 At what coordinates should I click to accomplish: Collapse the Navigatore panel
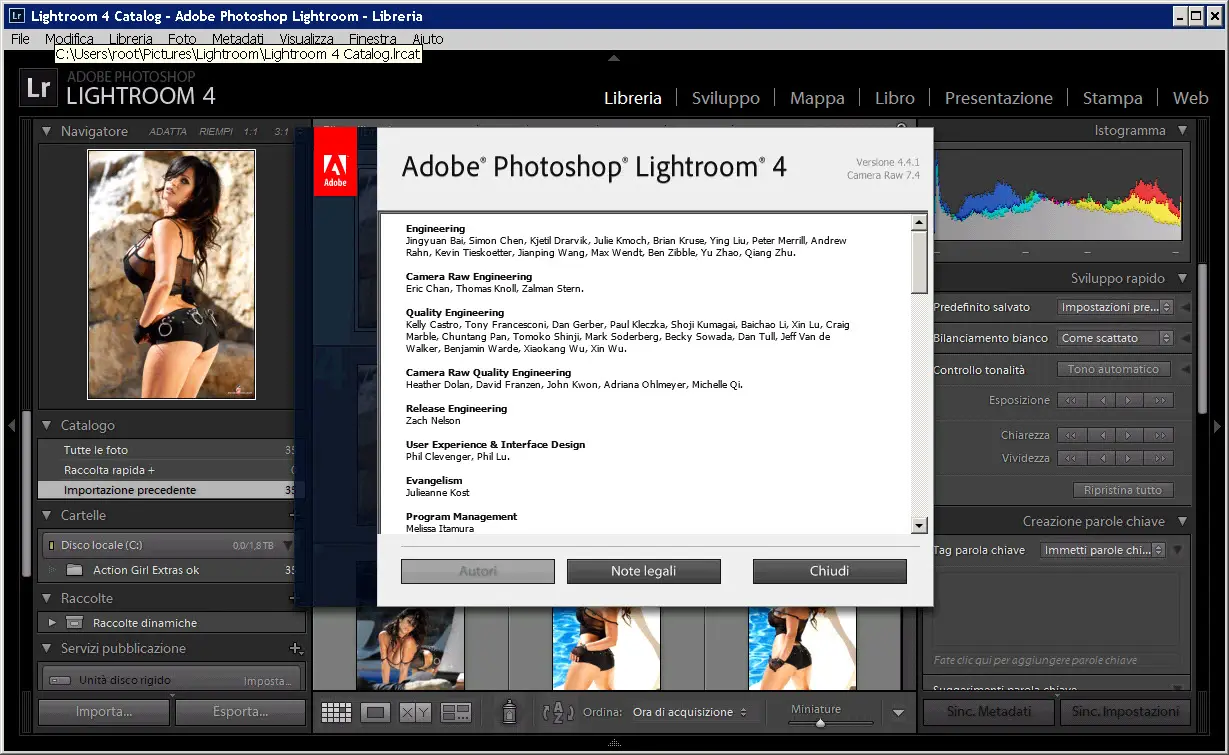tap(46, 131)
